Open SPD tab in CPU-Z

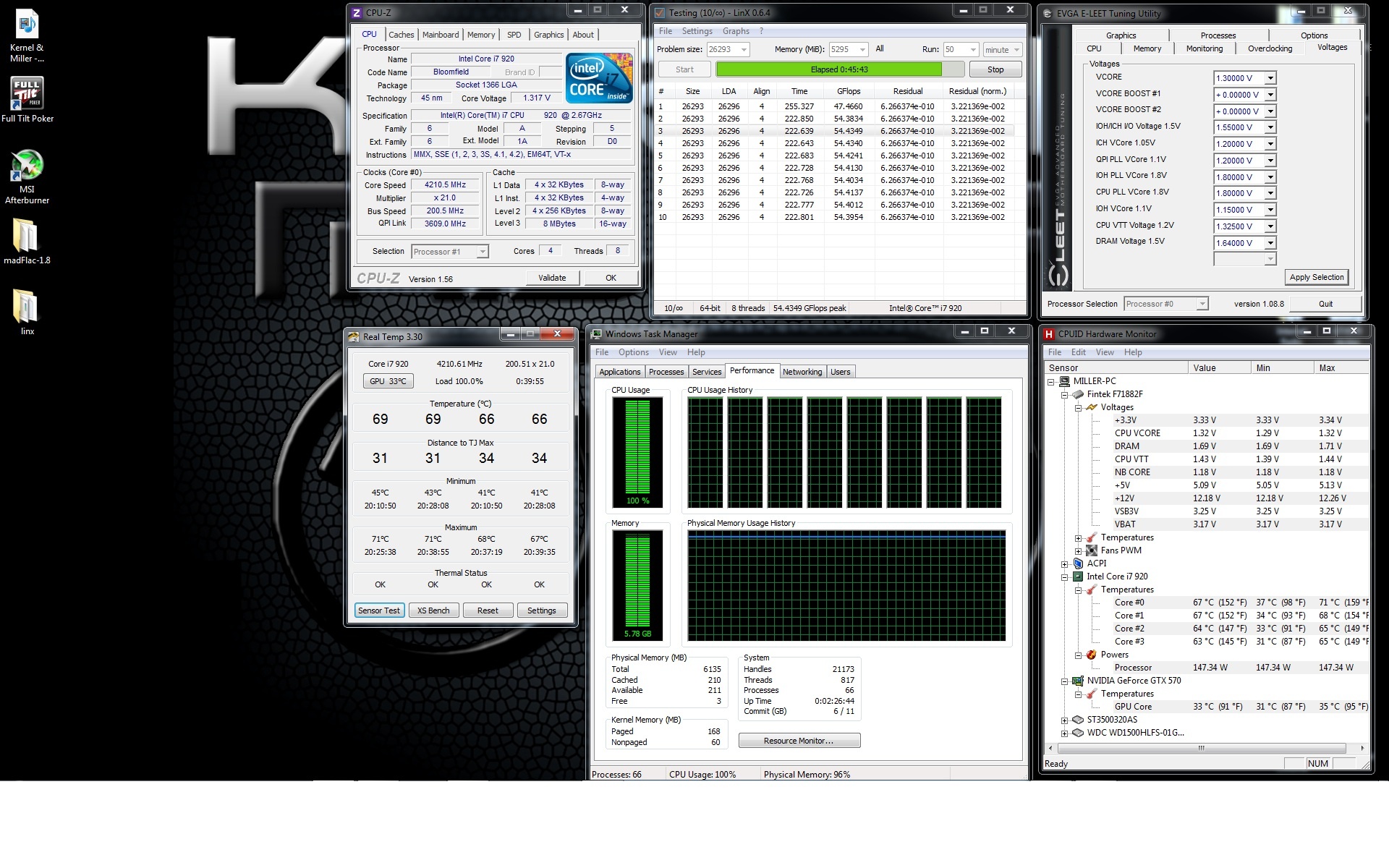(x=514, y=35)
